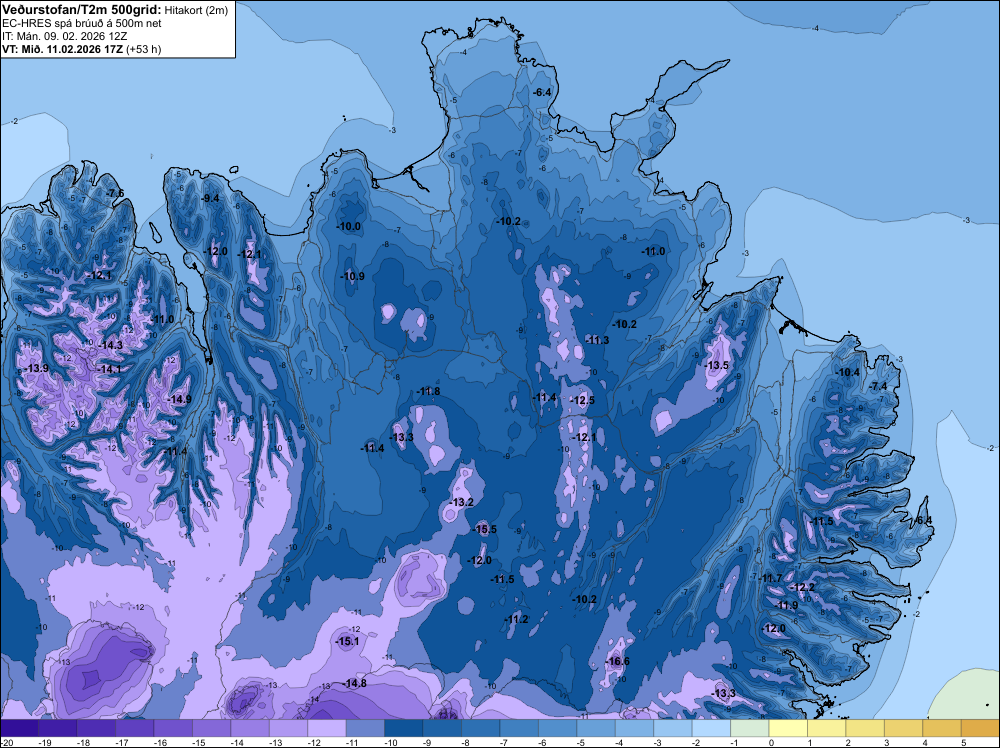Click the -7.4 temperature label
This screenshot has width=1000, height=748.
(878, 386)
